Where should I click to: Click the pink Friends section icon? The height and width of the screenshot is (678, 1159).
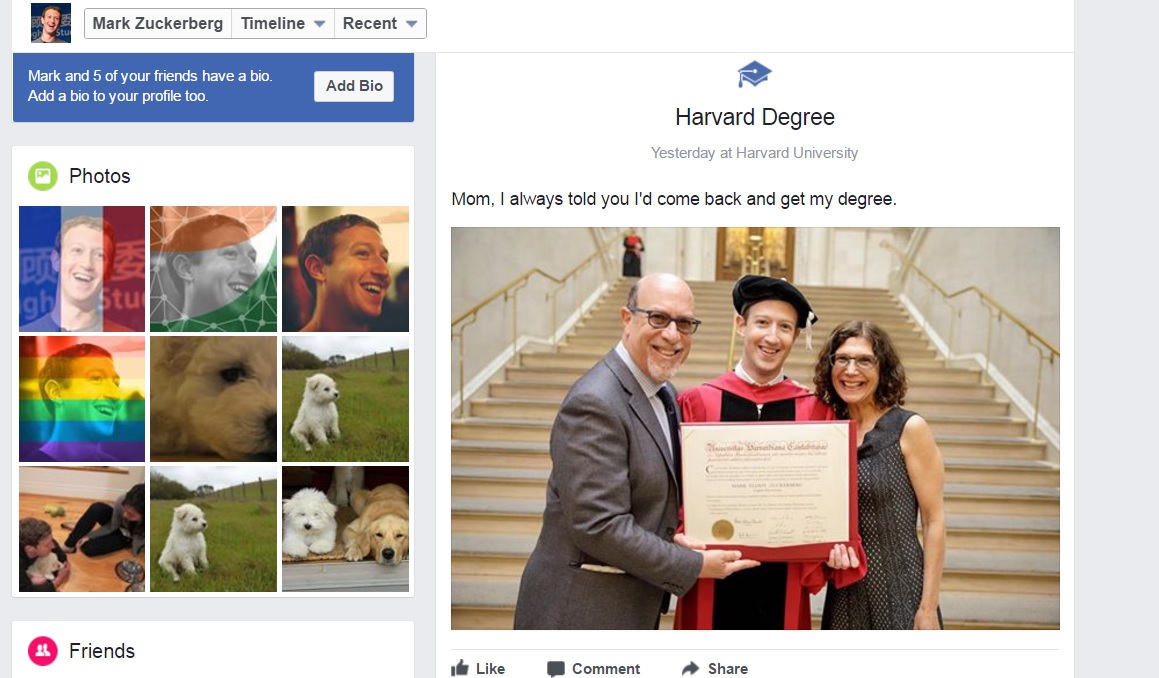pos(43,651)
